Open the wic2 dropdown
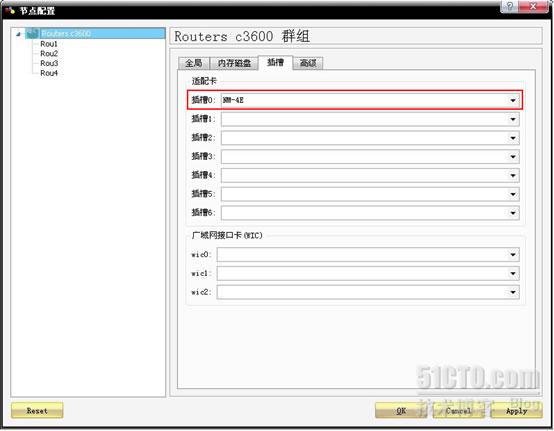Screen dimensions: 554x431 [368, 292]
